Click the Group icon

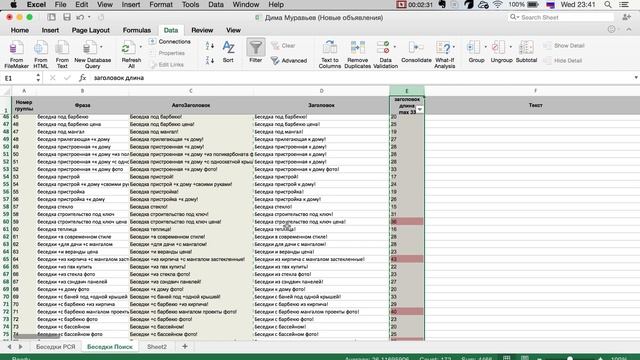pyautogui.click(x=473, y=47)
